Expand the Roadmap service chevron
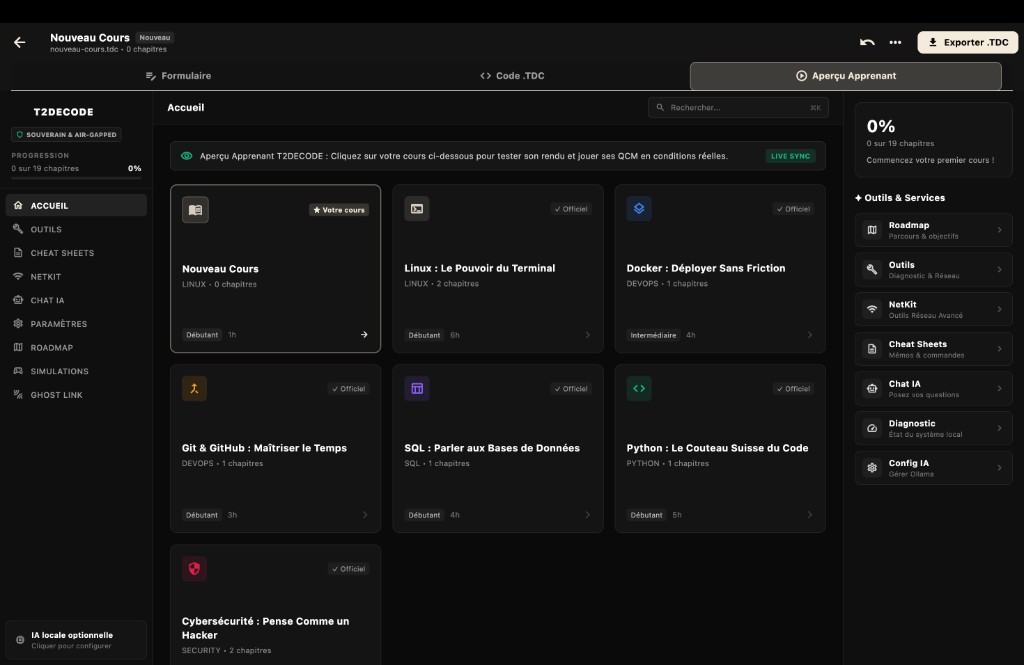 pos(999,230)
